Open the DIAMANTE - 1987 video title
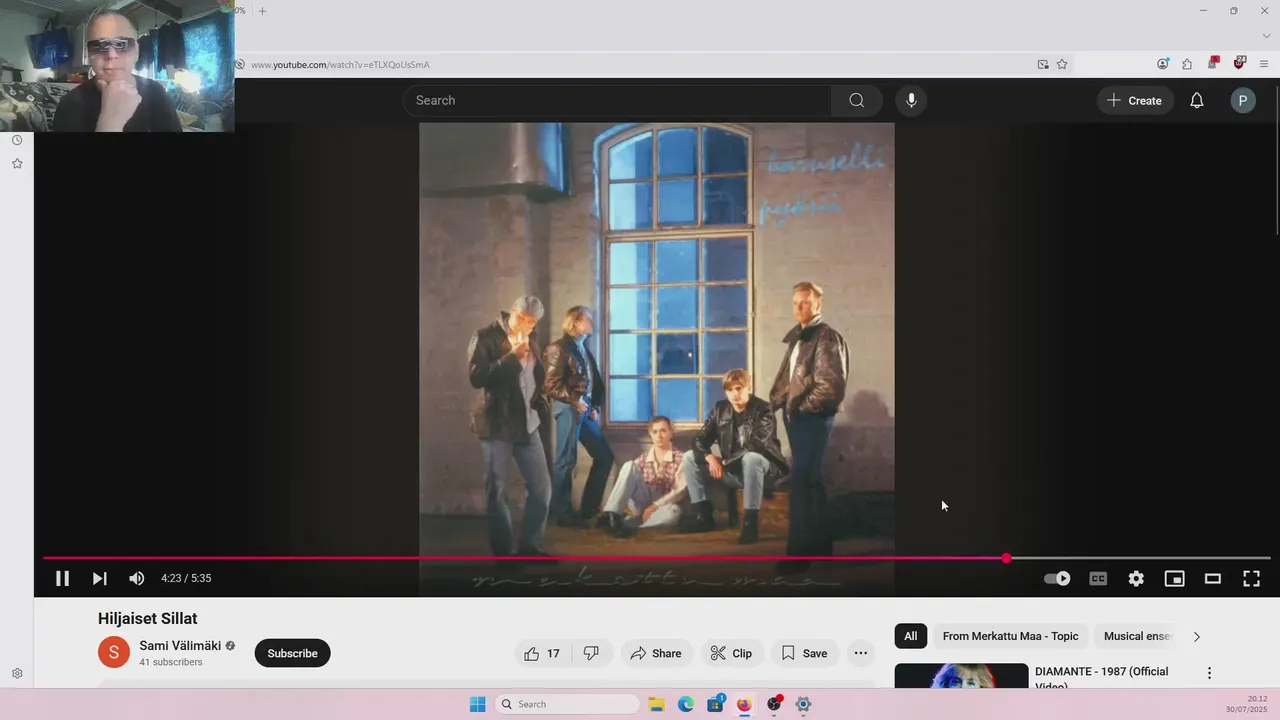Viewport: 1280px width, 720px height. (x=1101, y=678)
